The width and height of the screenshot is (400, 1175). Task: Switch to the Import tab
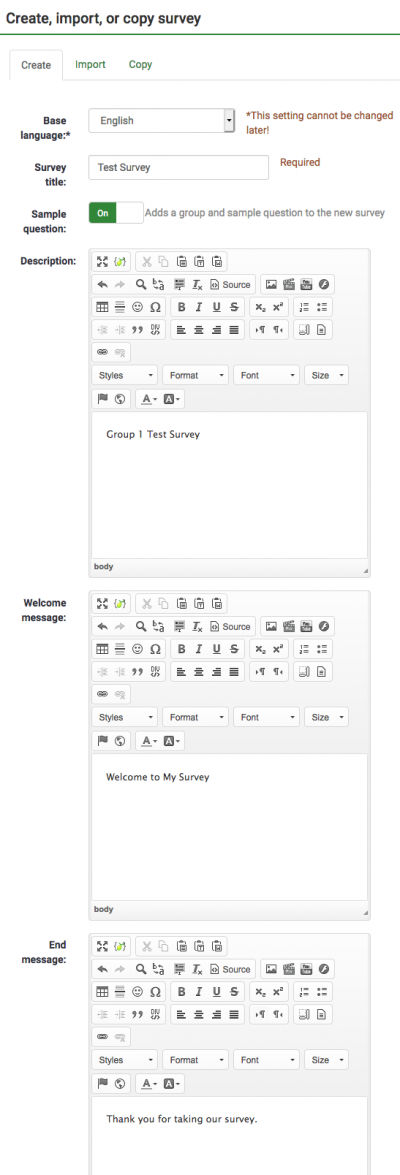click(x=90, y=64)
